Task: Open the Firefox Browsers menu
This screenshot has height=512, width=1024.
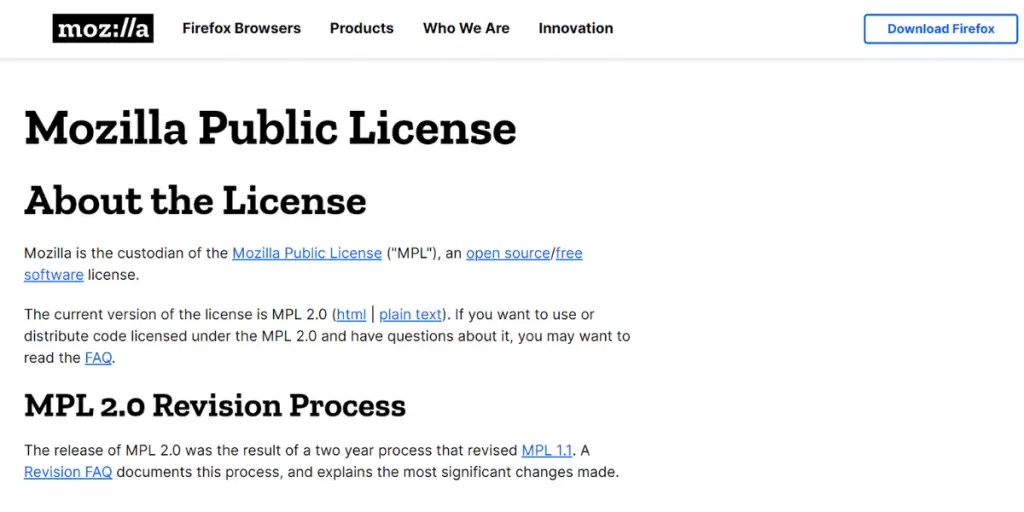Action: point(242,28)
